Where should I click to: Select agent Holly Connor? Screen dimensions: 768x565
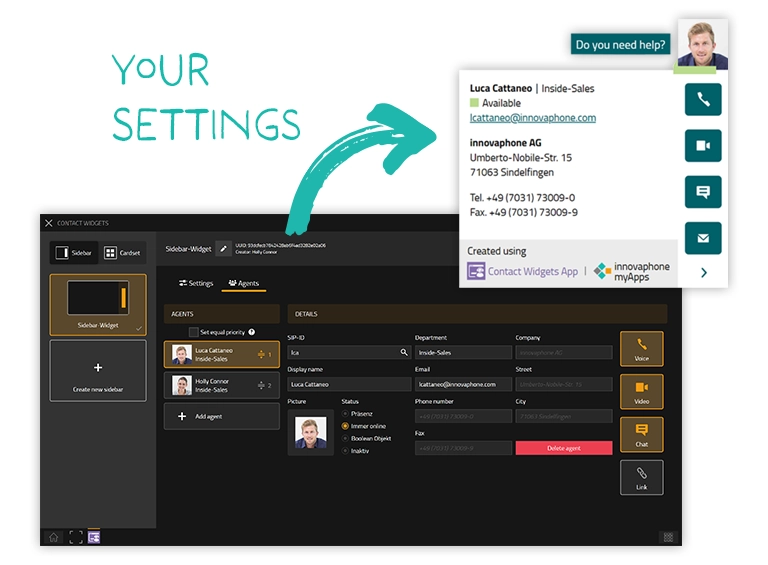pos(222,385)
